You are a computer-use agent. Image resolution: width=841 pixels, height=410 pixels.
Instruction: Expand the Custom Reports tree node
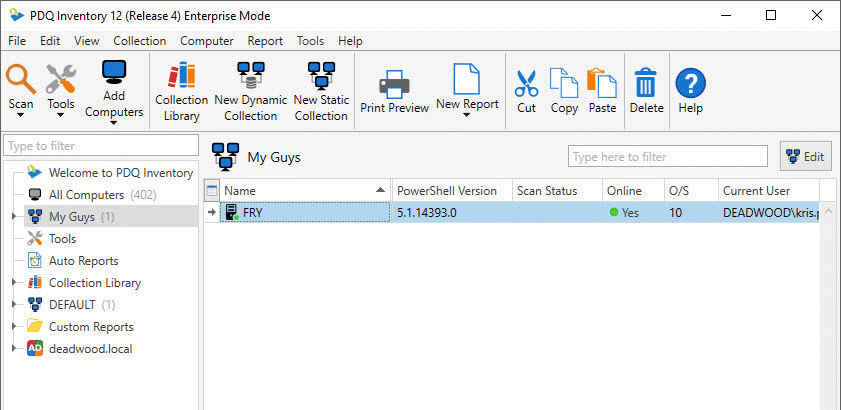pyautogui.click(x=14, y=327)
